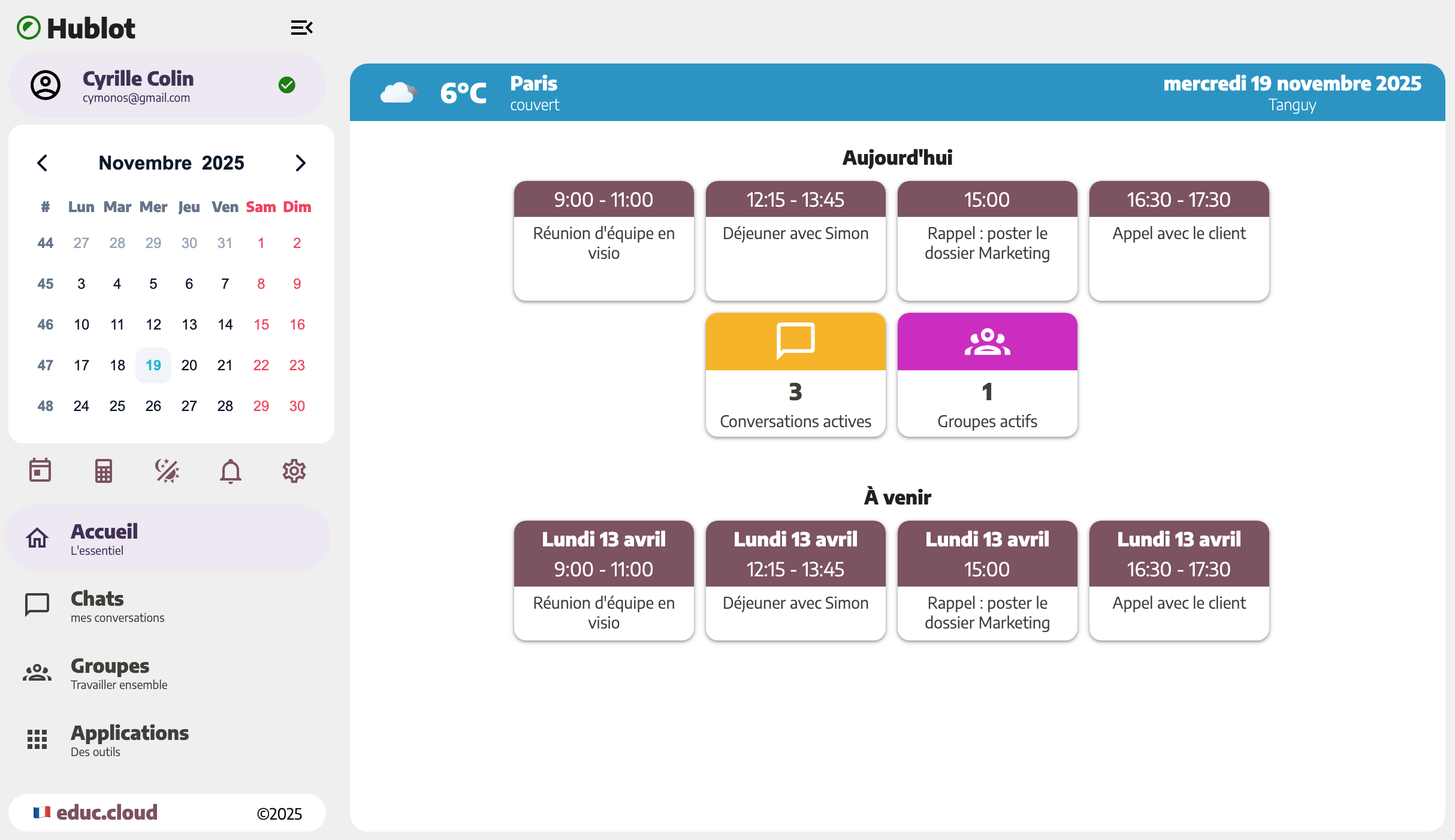This screenshot has height=840, width=1455.
Task: Open the calendar agenda icon
Action: pos(40,471)
